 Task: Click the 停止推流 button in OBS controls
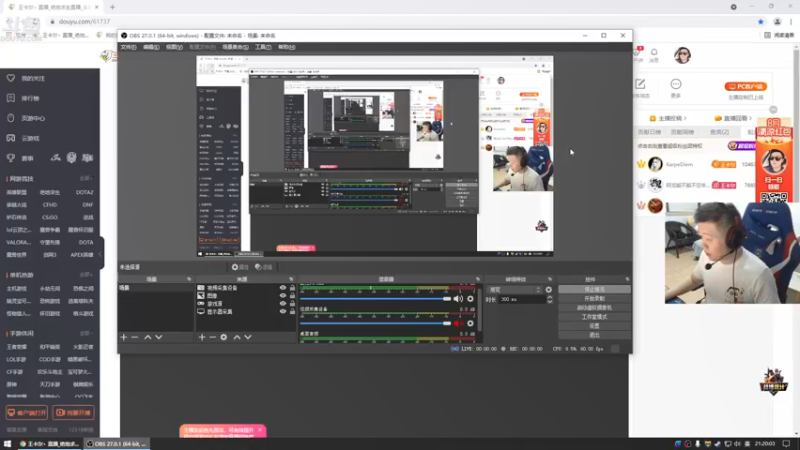(x=594, y=289)
